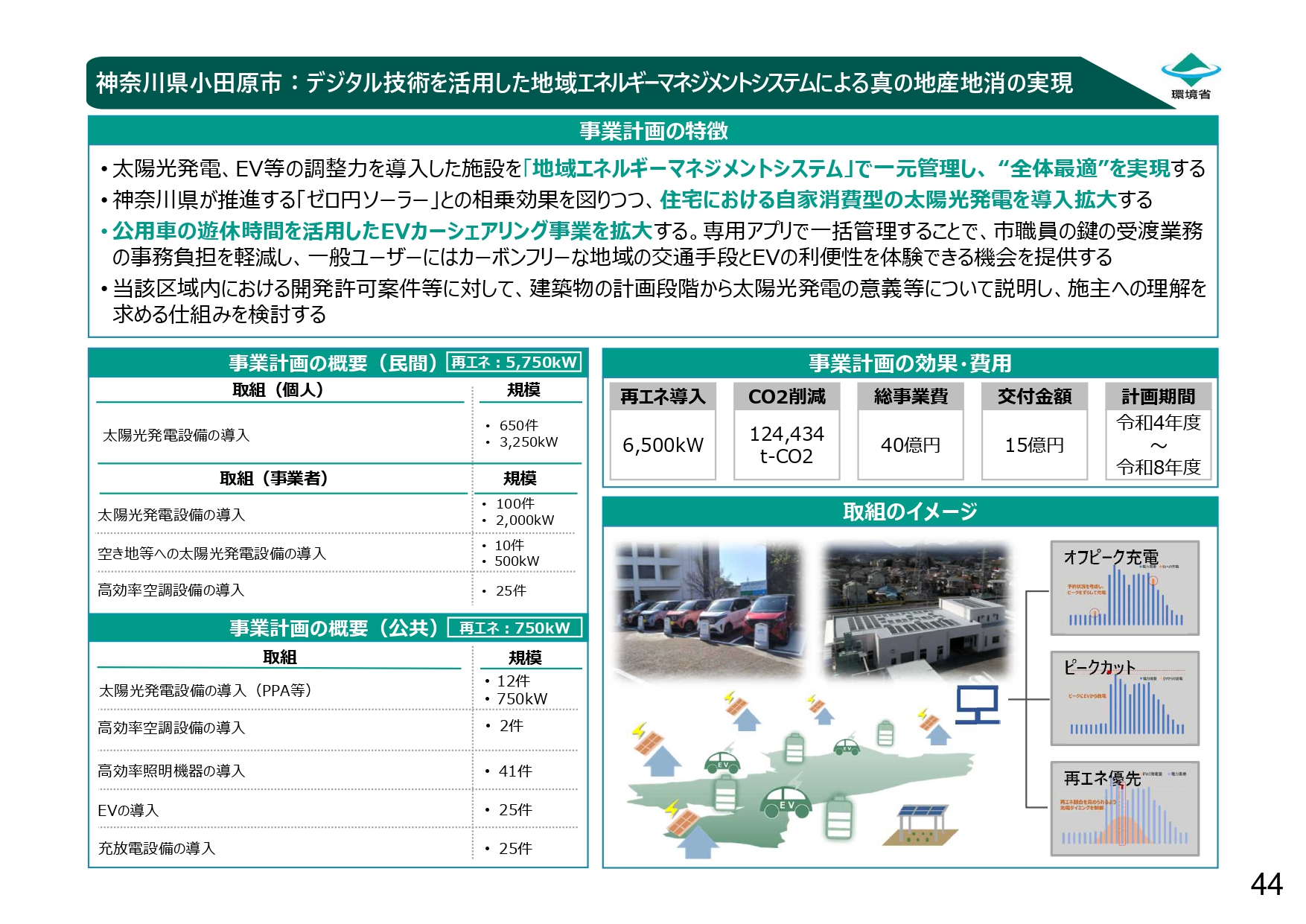Select the 再エネ優先 chart
The height and width of the screenshot is (924, 1306).
(x=1124, y=809)
